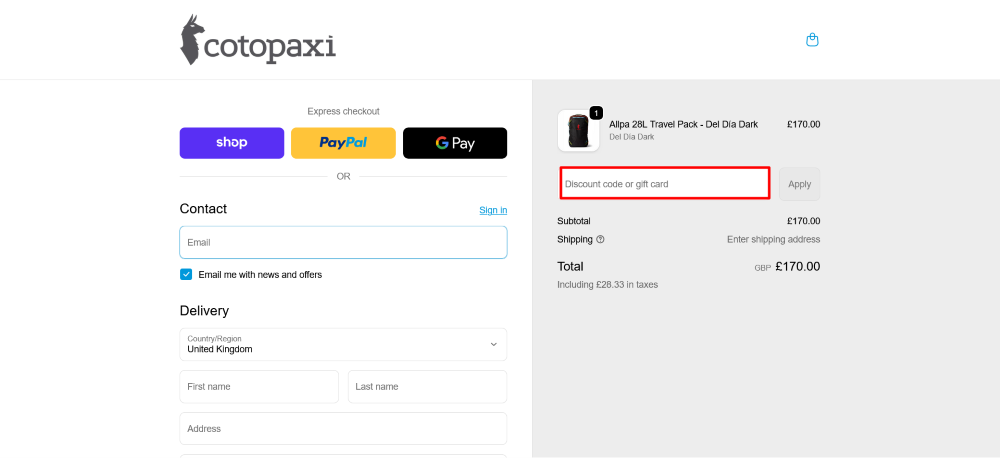The width and height of the screenshot is (1000, 458).
Task: Click the GBP £170.00 total amount
Action: 787,267
